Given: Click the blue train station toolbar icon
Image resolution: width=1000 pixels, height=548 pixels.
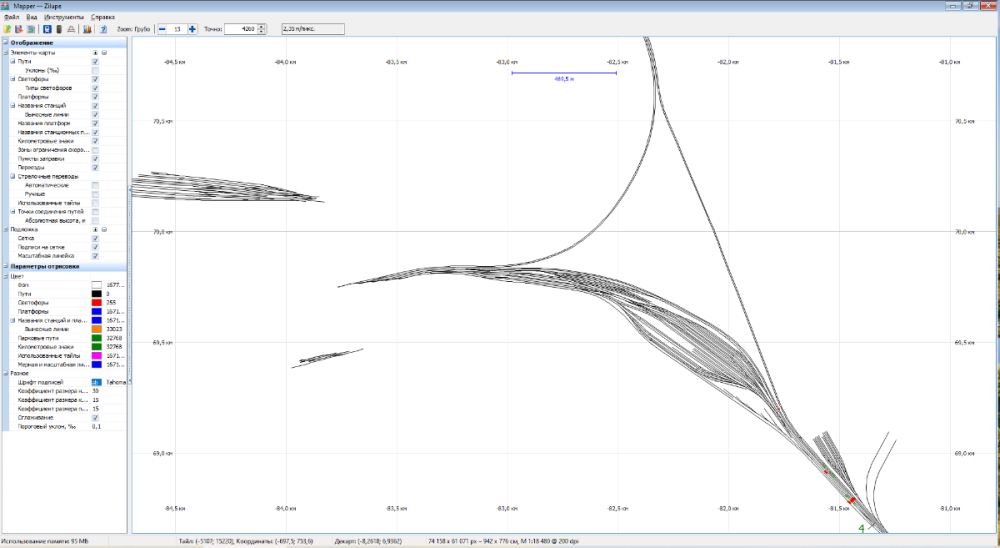Looking at the screenshot, I should (46, 29).
